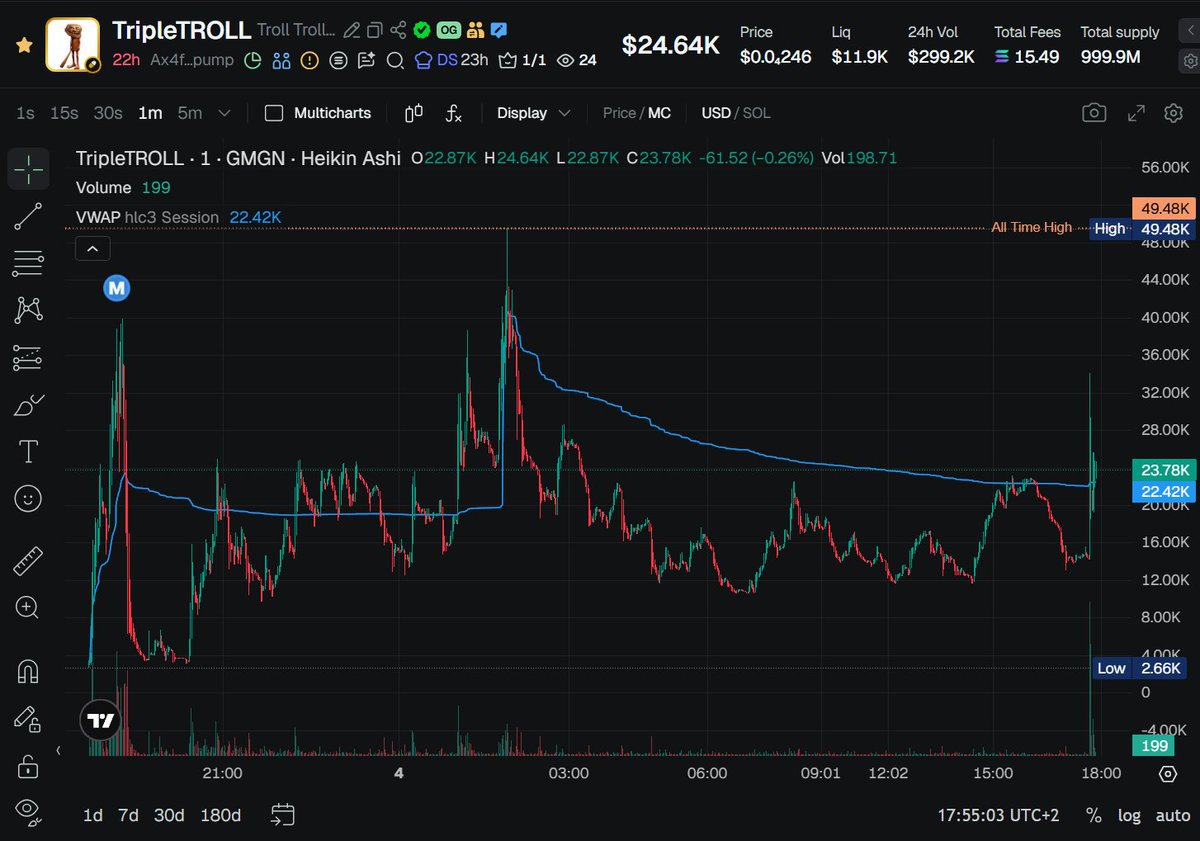The width and height of the screenshot is (1200, 841).
Task: Set range to 180d
Action: (x=219, y=815)
